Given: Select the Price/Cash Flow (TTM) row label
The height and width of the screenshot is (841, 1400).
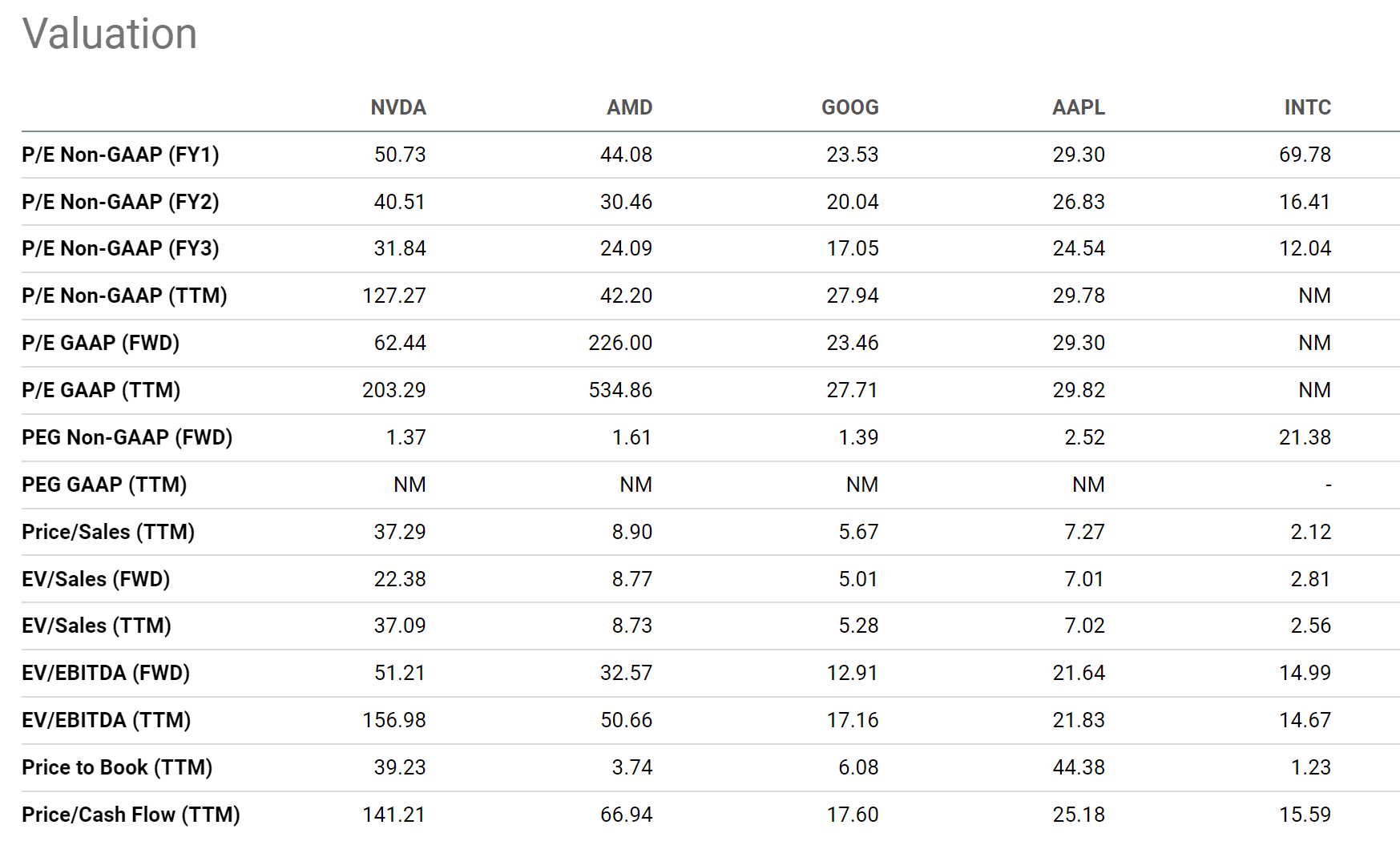Looking at the screenshot, I should 131,815.
